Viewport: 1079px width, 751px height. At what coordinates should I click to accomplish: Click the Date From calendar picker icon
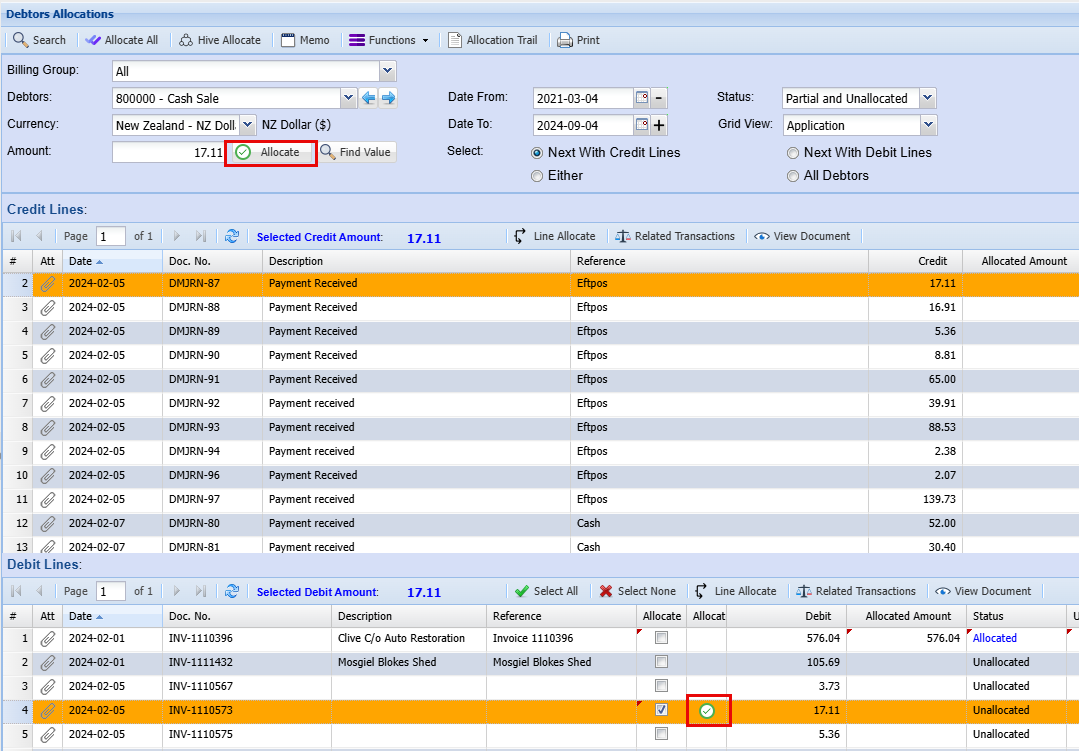pos(642,98)
